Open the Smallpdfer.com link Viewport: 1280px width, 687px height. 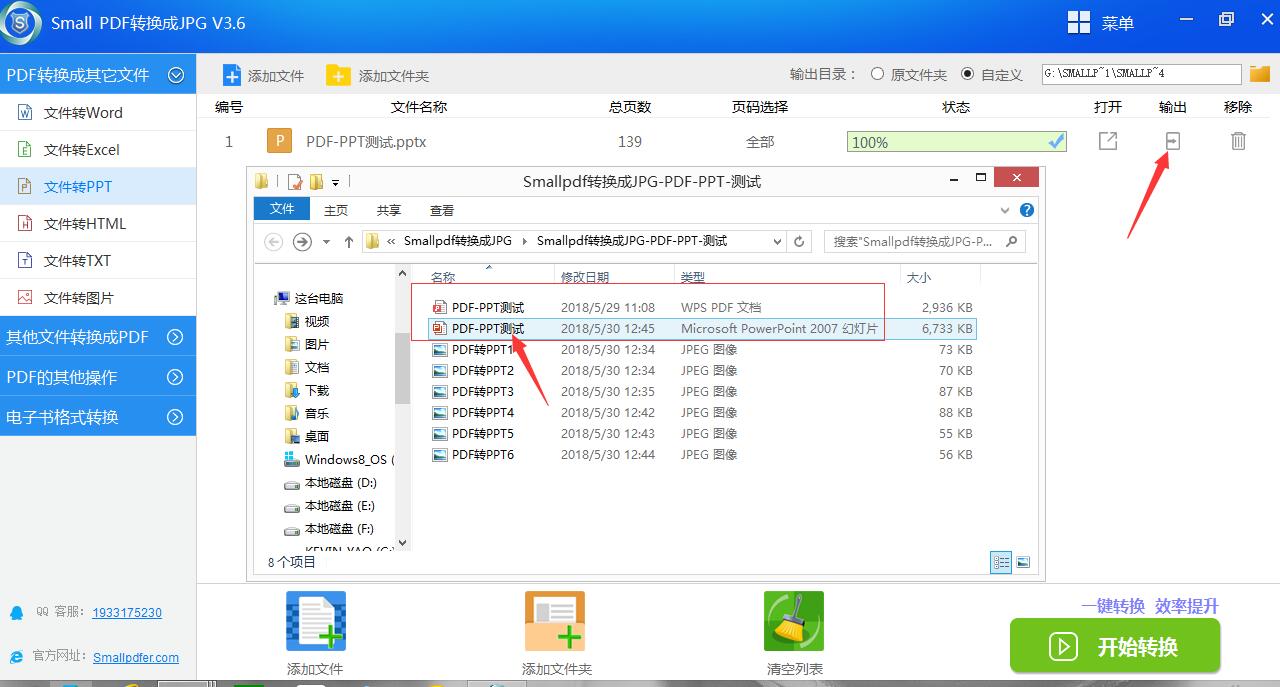tap(136, 657)
